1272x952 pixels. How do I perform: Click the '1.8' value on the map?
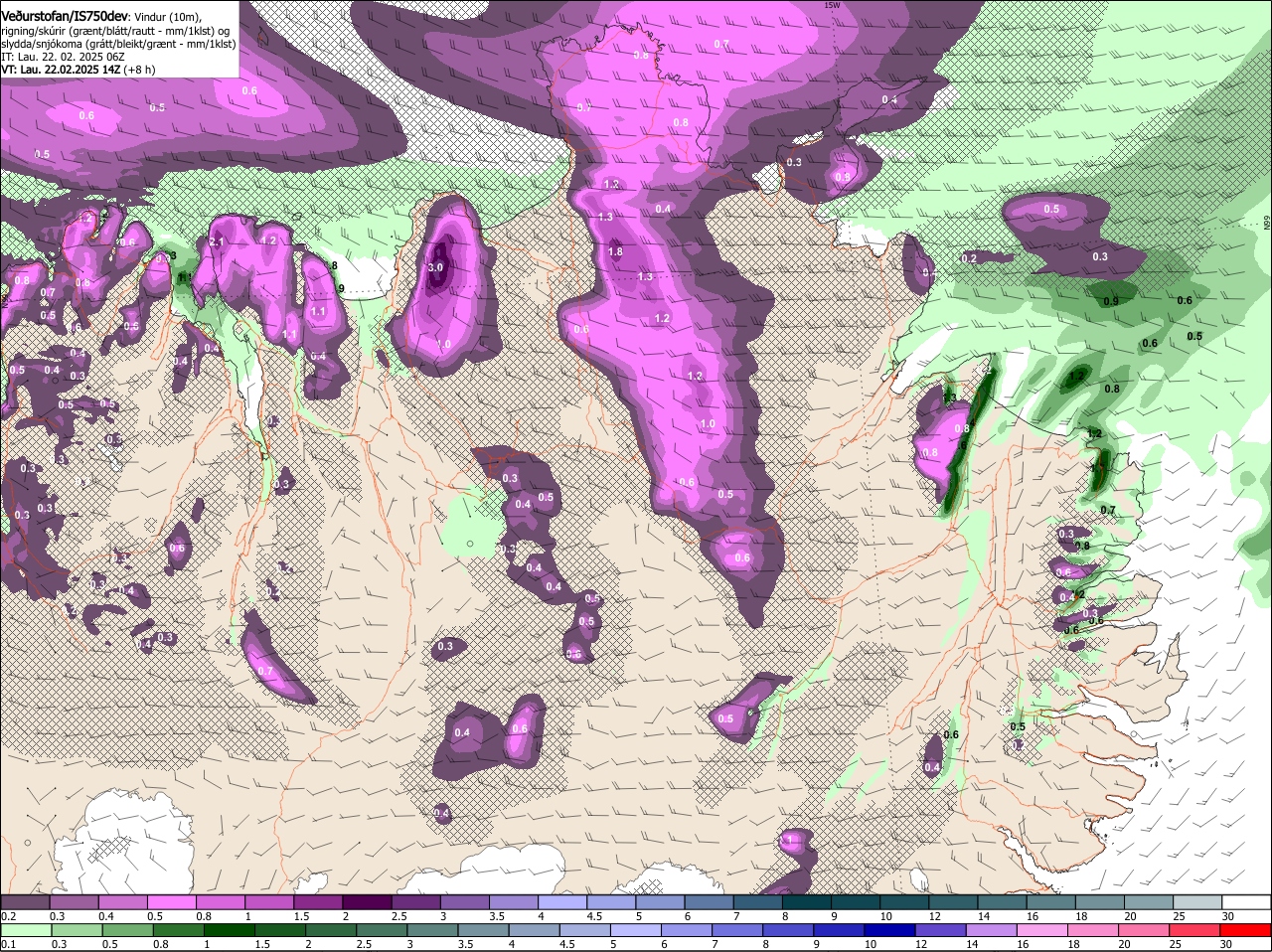pyautogui.click(x=615, y=252)
